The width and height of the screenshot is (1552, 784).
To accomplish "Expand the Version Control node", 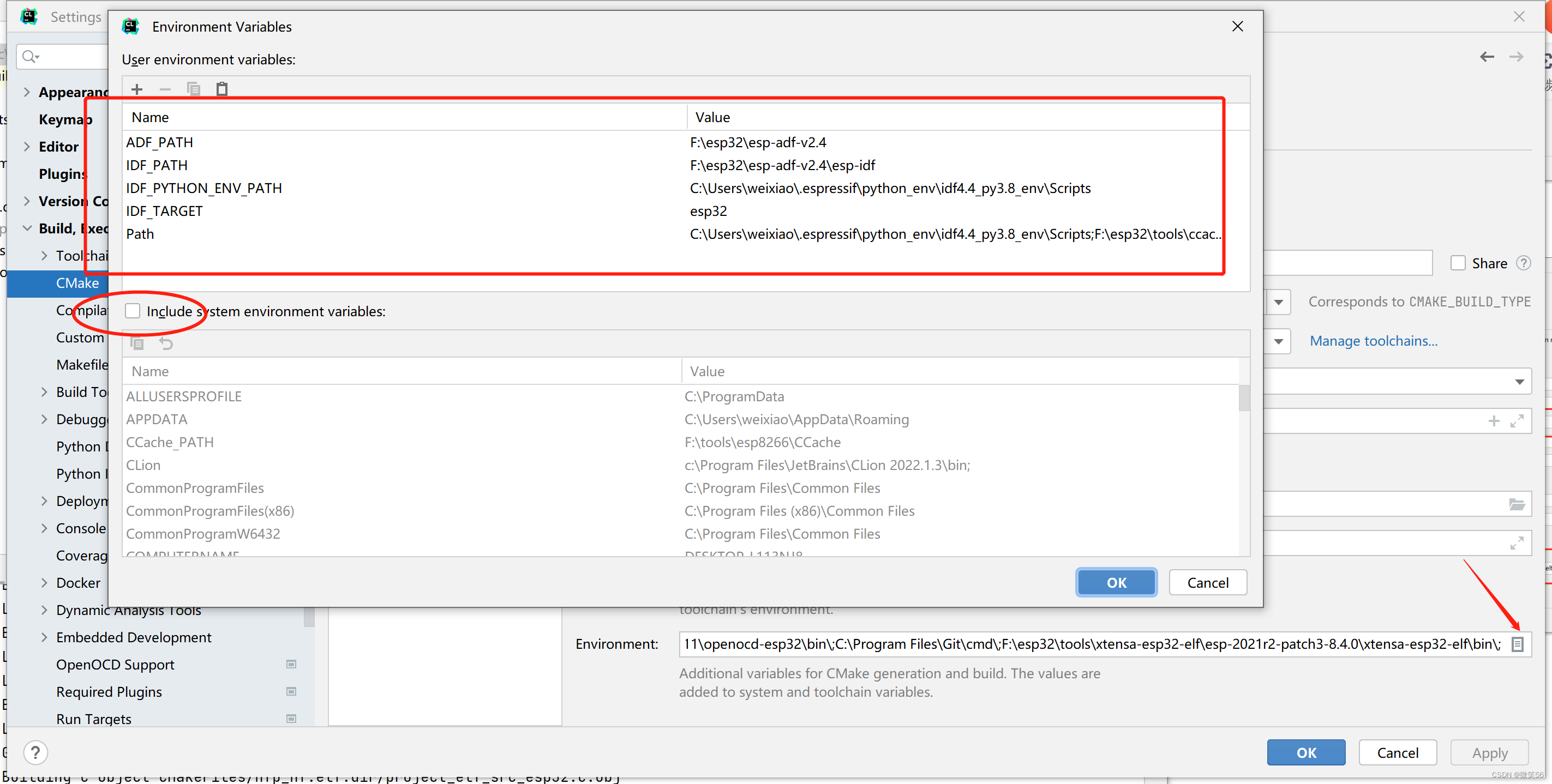I will [27, 201].
